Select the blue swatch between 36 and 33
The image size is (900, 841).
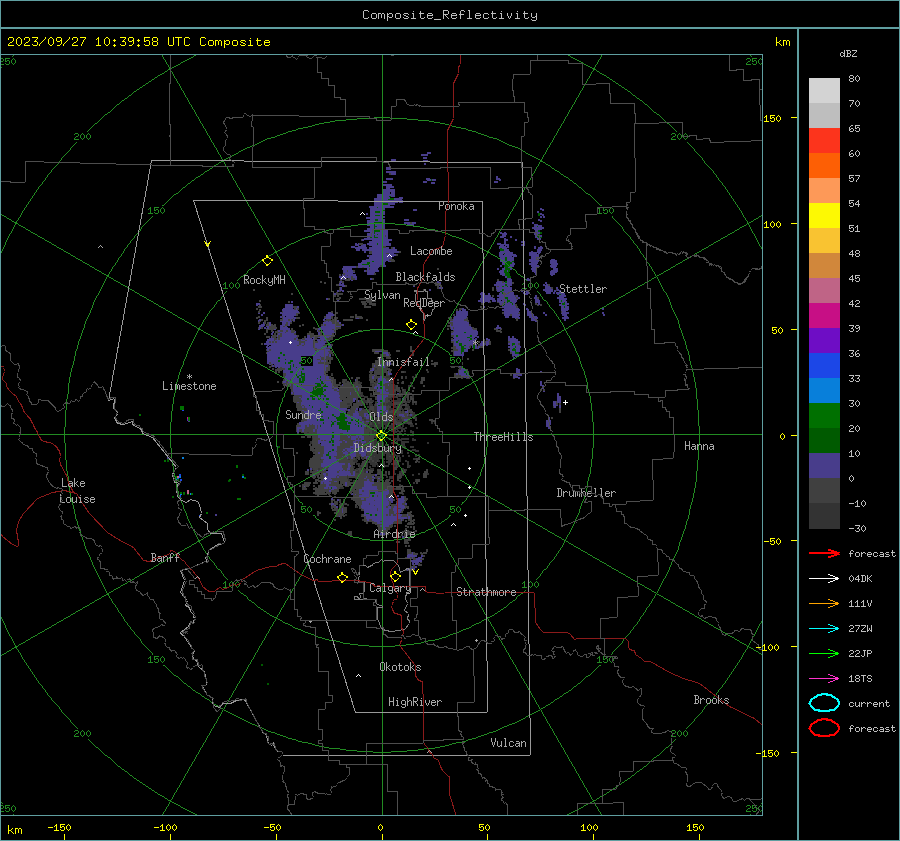tap(824, 365)
